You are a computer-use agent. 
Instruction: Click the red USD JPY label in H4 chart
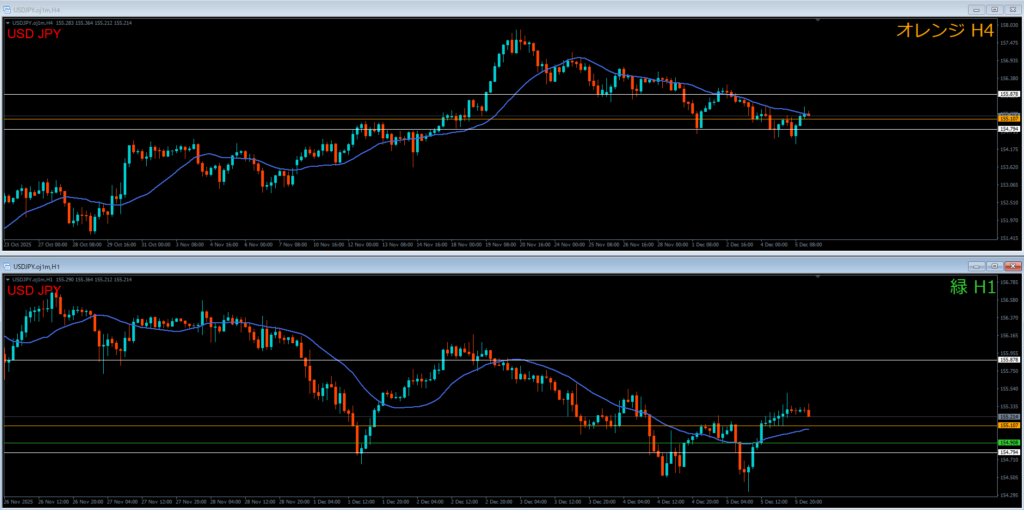[34, 34]
